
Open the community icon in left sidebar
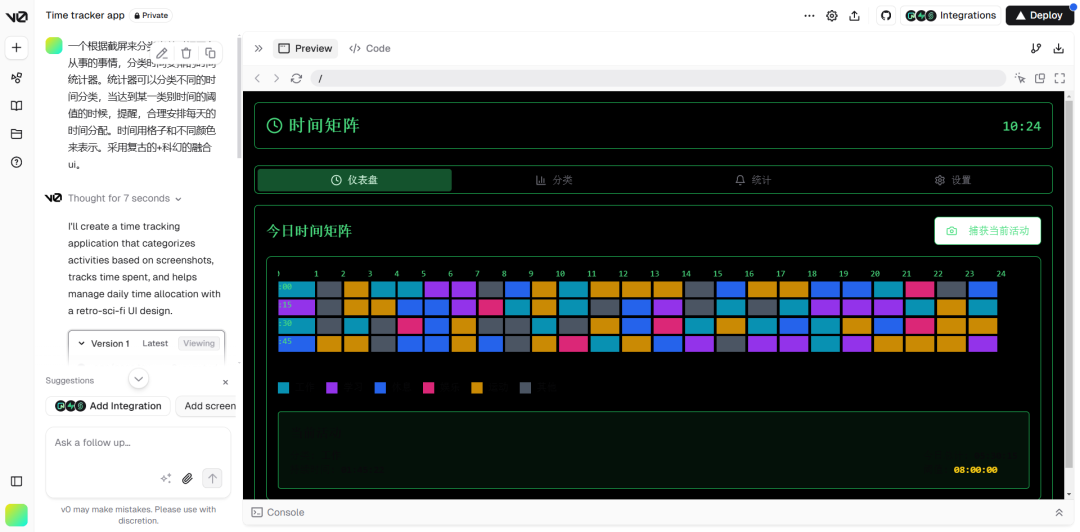pyautogui.click(x=17, y=78)
